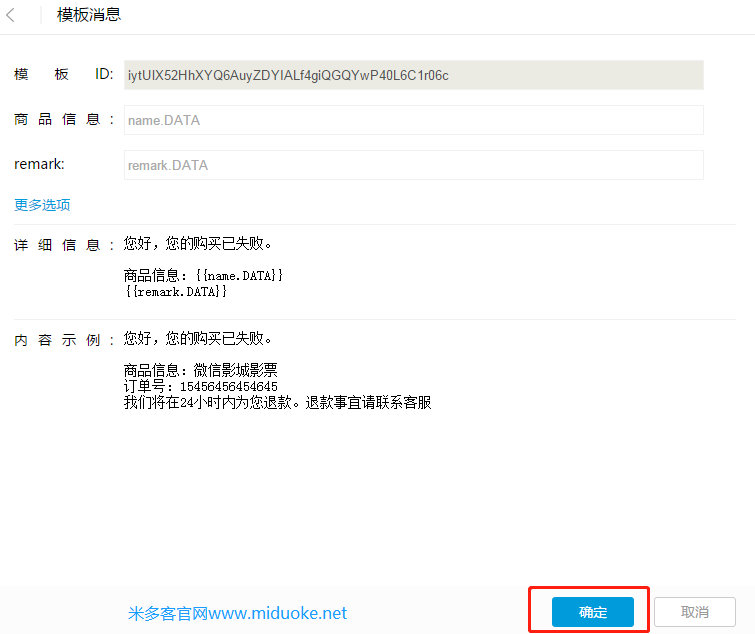
Task: Click the template ID field
Action: 413,75
